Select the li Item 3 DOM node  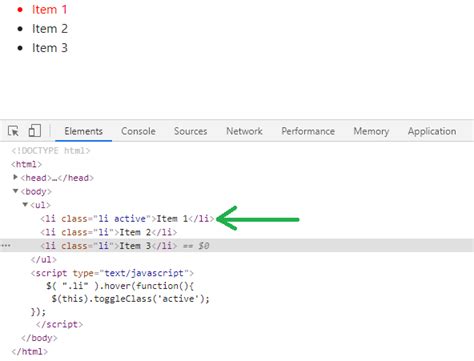(108, 246)
